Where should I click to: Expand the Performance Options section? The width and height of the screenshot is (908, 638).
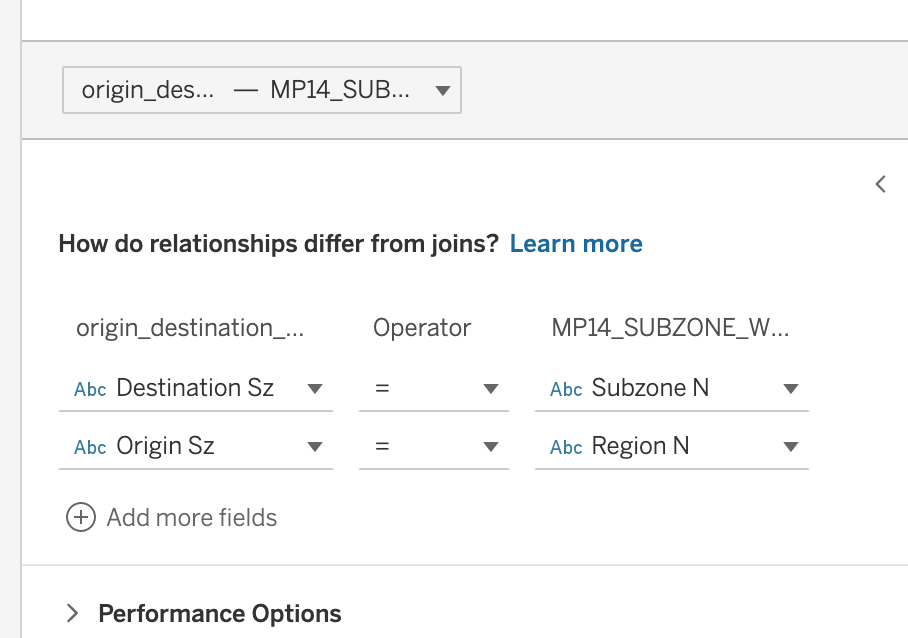72,613
